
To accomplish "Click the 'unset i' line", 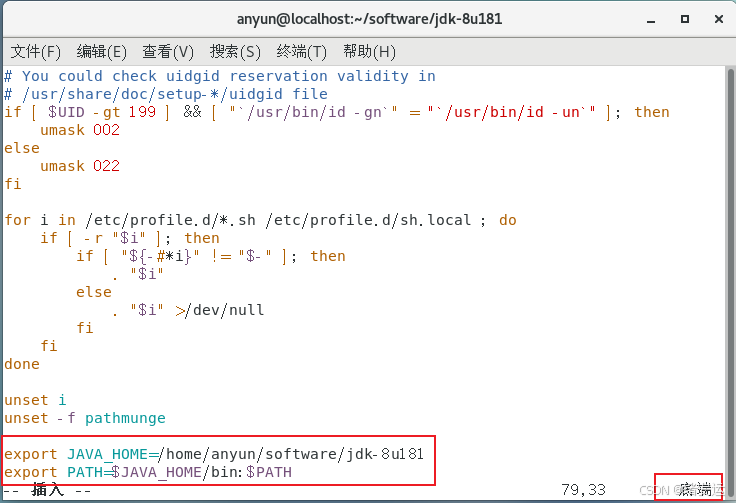I will (x=35, y=400).
